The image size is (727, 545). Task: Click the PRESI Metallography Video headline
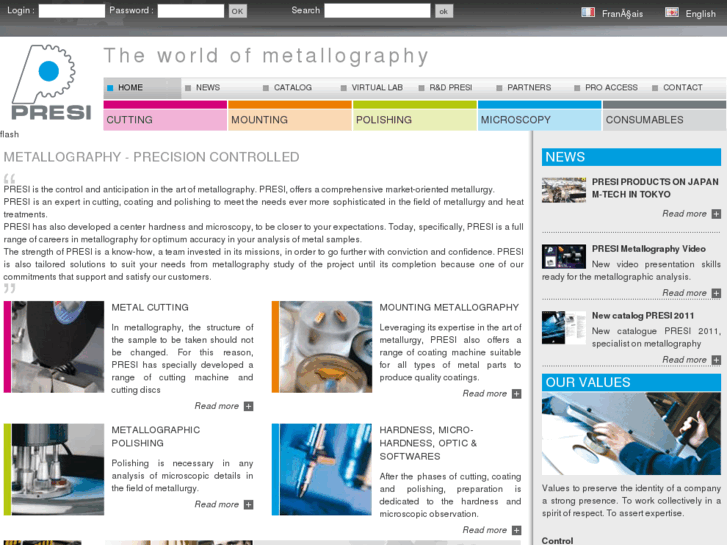coord(649,249)
